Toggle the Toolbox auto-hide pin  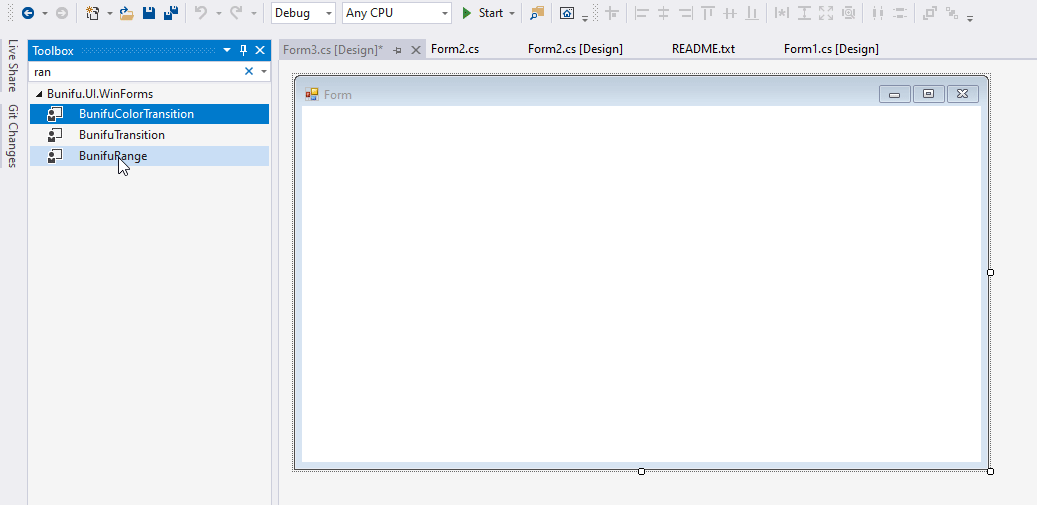(x=243, y=50)
